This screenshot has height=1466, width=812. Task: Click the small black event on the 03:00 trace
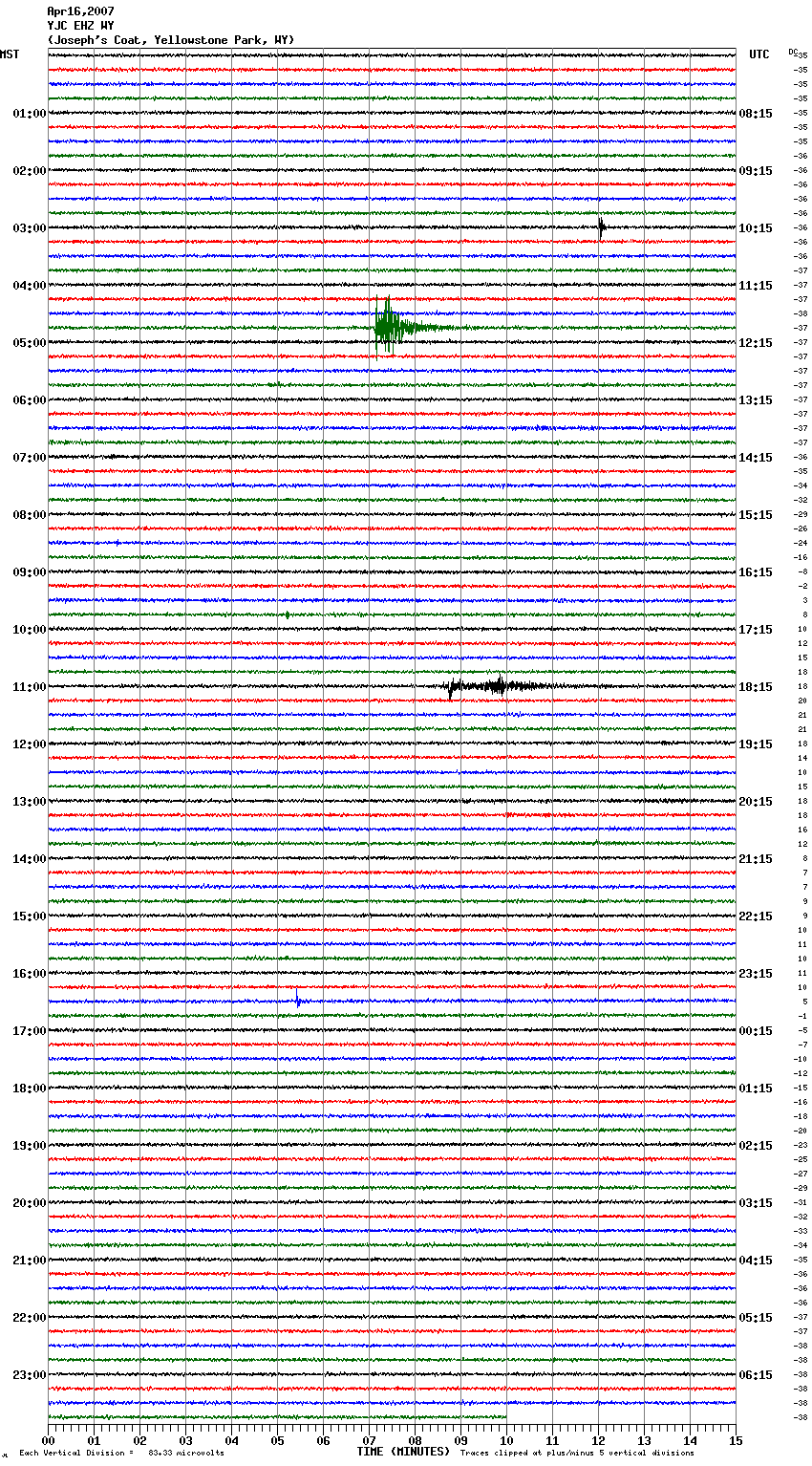click(x=601, y=227)
